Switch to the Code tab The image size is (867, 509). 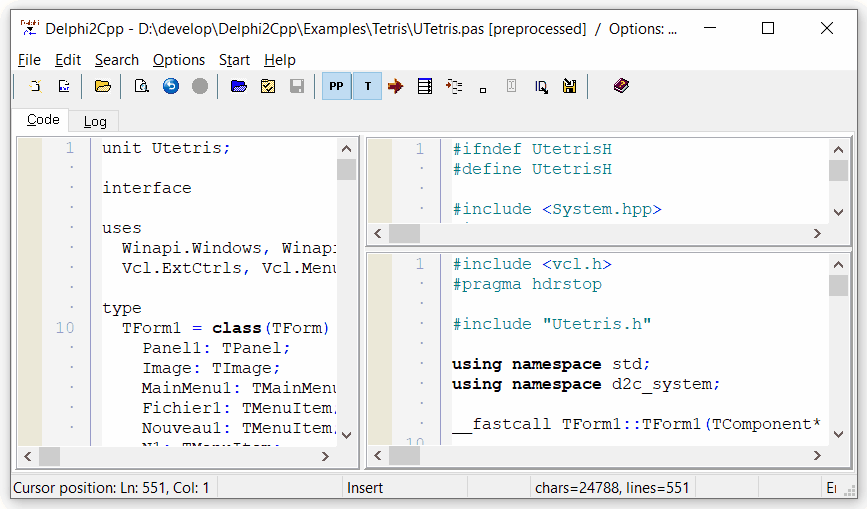pos(43,119)
